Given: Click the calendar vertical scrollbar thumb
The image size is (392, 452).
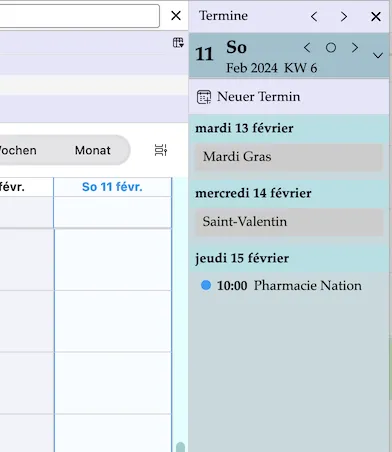Looking at the screenshot, I should click(180, 447).
